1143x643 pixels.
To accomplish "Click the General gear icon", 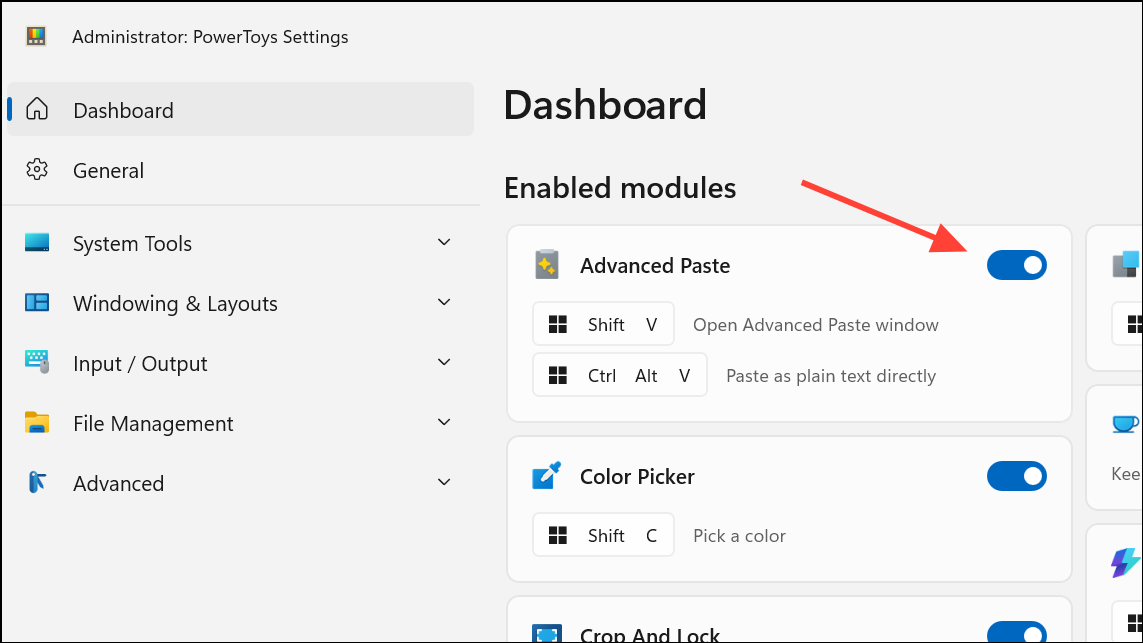I will [36, 170].
